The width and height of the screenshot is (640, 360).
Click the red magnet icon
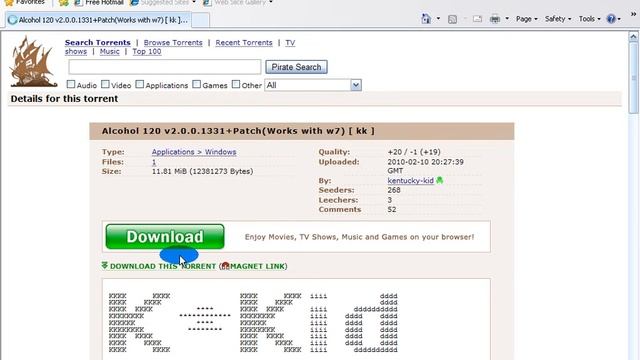(x=226, y=266)
